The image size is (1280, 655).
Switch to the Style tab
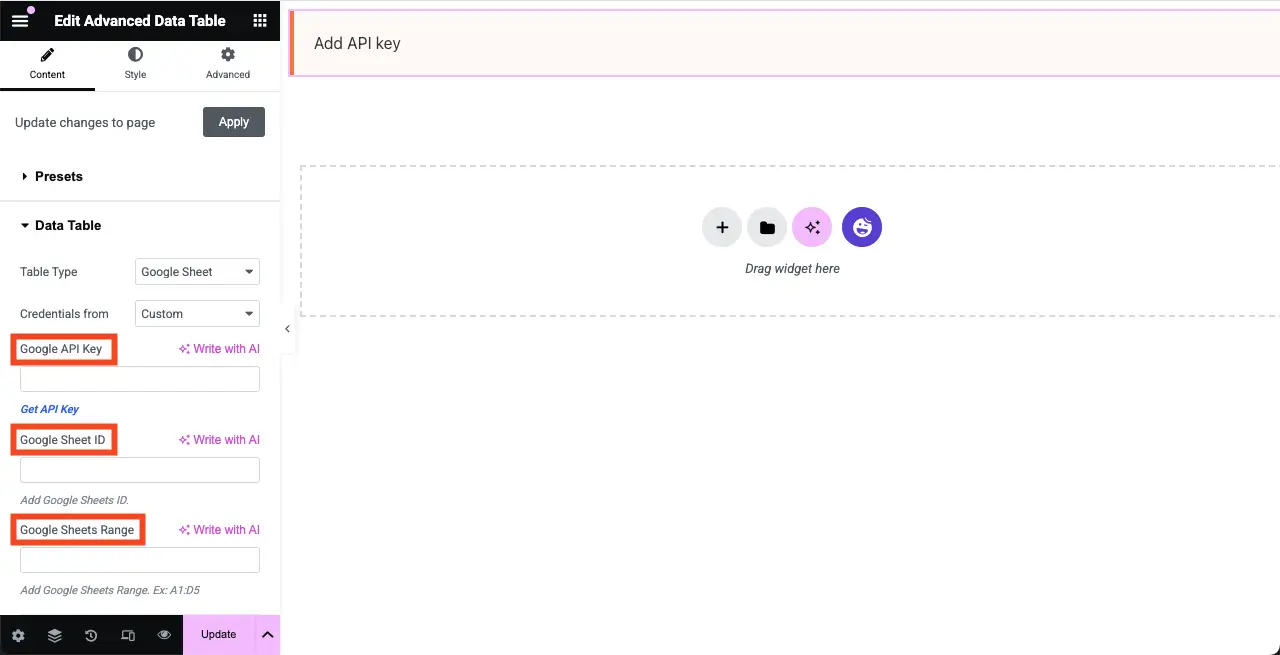[x=135, y=64]
